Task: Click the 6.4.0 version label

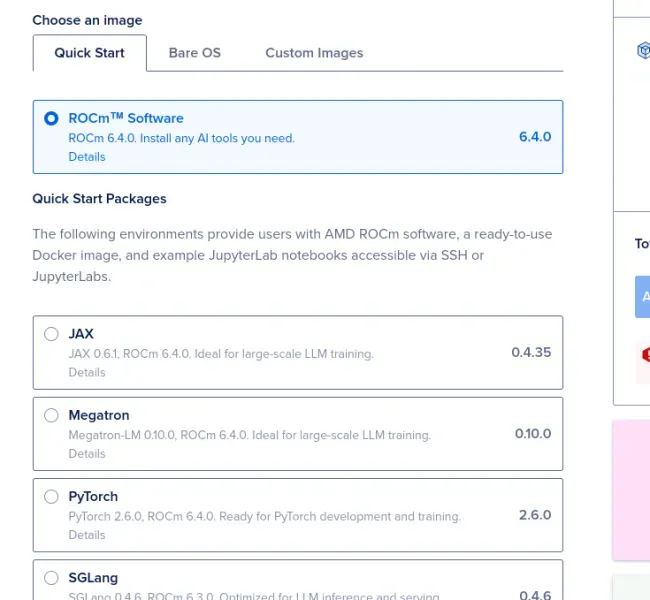Action: (535, 137)
